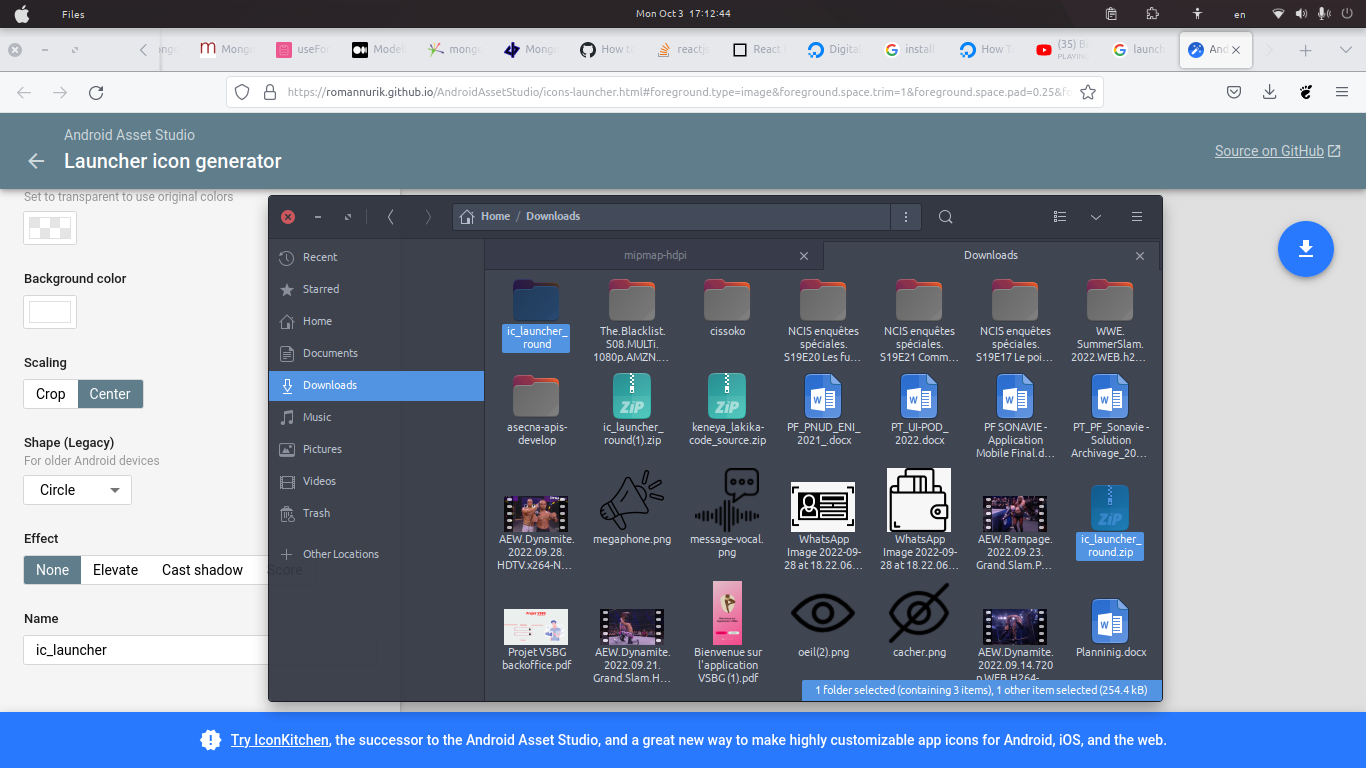This screenshot has width=1366, height=768.
Task: Switch Files to list view icon
Action: (1060, 217)
